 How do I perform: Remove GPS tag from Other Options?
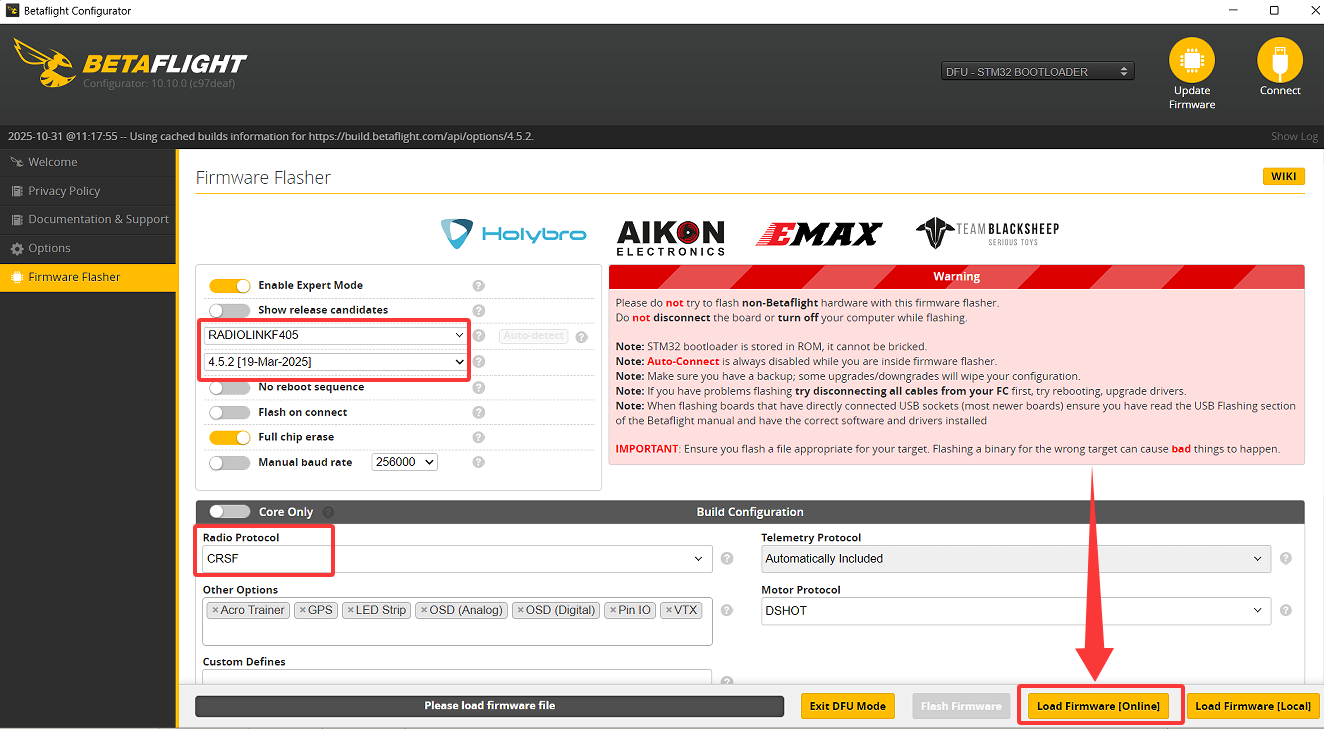301,610
